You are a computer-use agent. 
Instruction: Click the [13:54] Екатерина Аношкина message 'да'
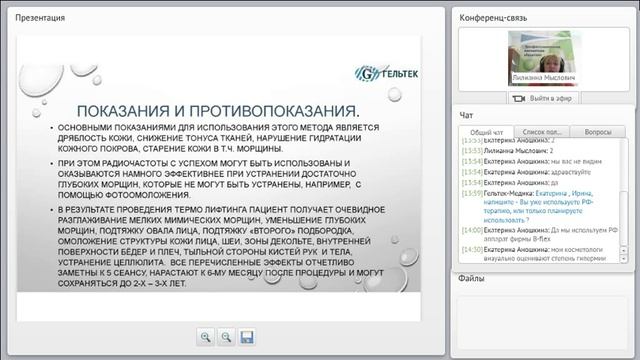(510, 183)
